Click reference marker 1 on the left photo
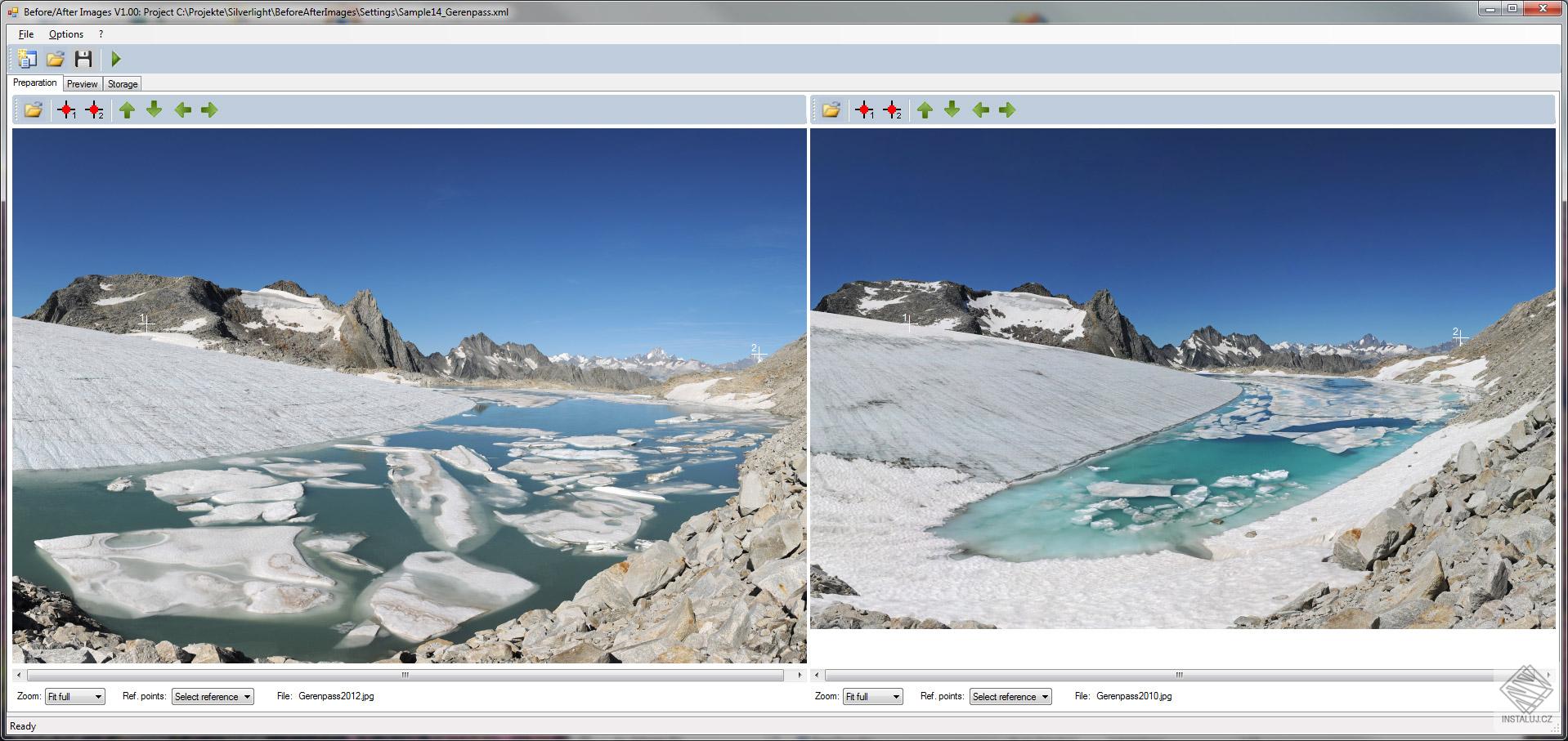Screen dimensions: 1568x741 pos(147,324)
